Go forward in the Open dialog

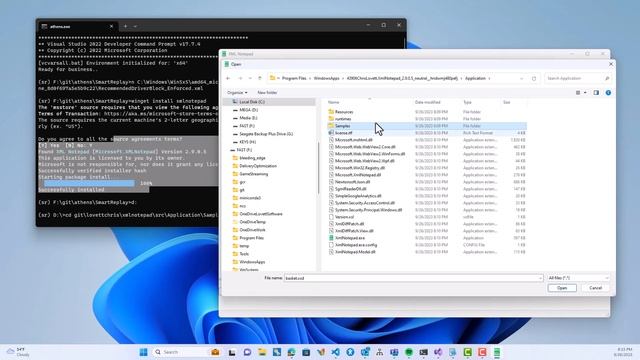(x=240, y=78)
